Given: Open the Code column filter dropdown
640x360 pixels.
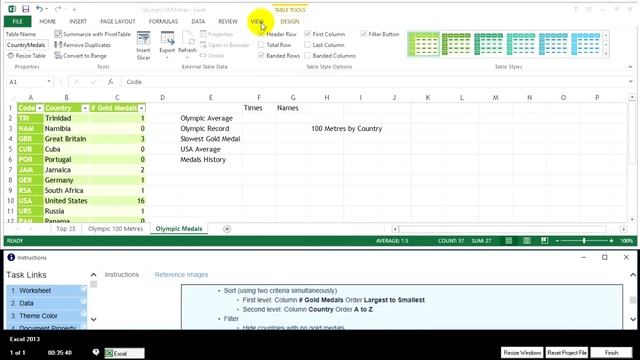Looking at the screenshot, I should (40, 108).
